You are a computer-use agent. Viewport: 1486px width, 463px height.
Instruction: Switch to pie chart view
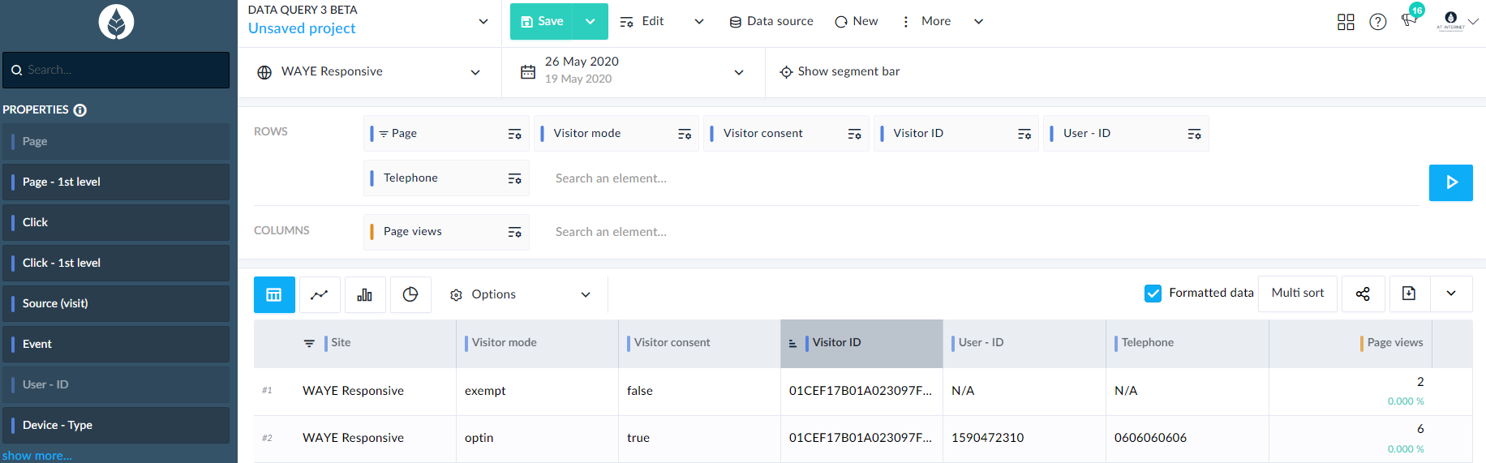click(x=410, y=294)
